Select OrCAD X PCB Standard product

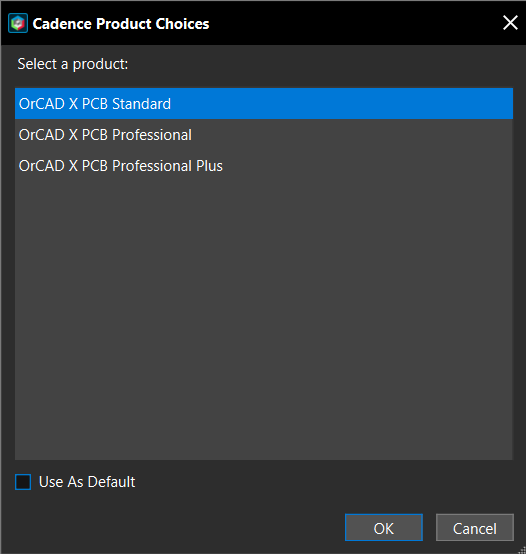tap(264, 104)
